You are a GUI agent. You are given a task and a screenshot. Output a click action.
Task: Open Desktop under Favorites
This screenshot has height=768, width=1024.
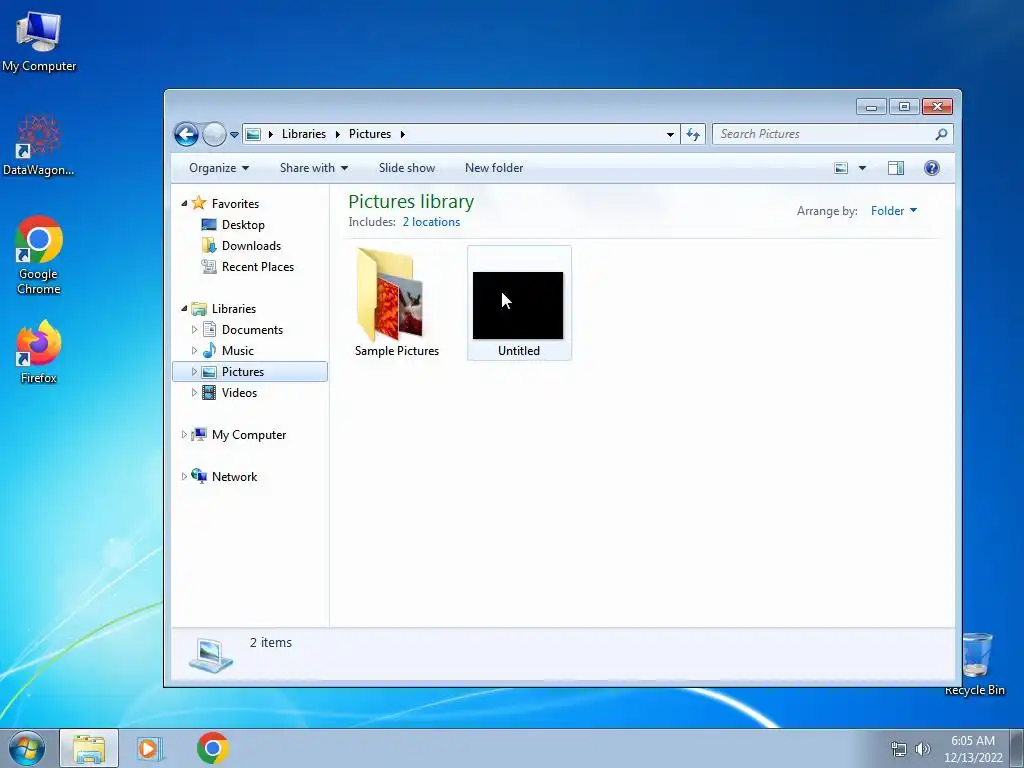pos(243,225)
